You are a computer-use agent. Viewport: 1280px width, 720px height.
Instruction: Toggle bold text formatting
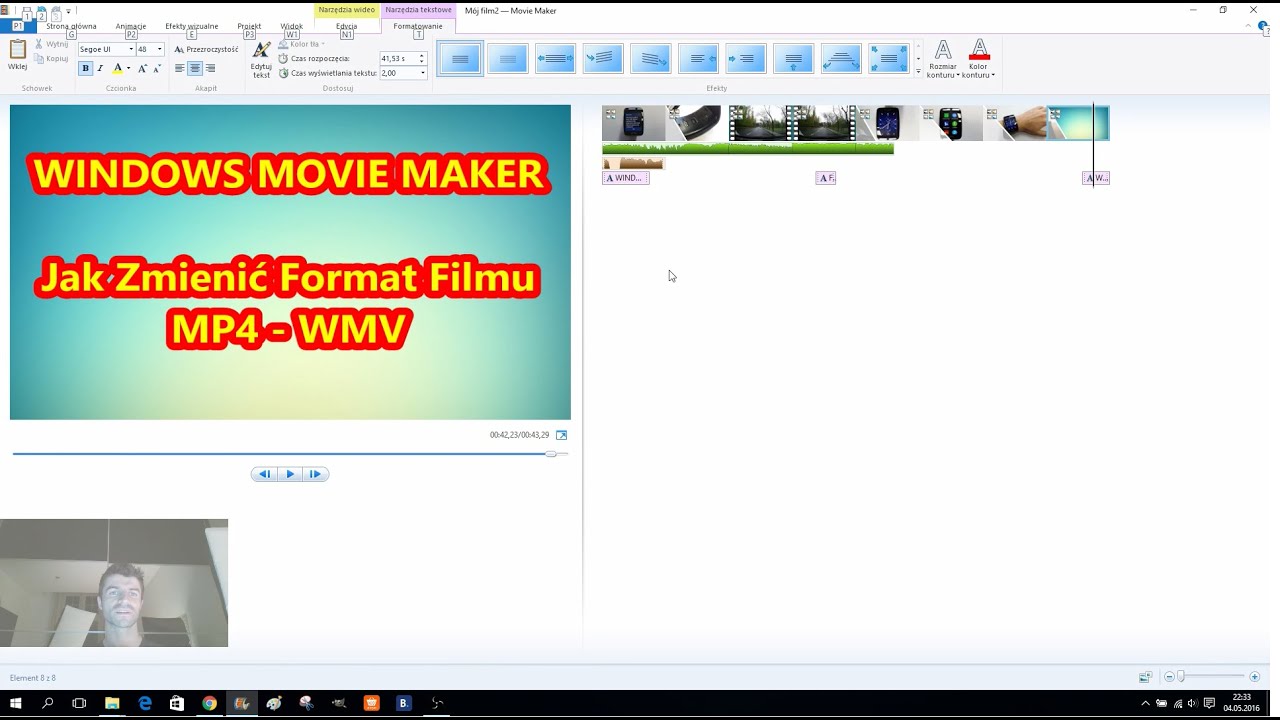click(x=85, y=68)
